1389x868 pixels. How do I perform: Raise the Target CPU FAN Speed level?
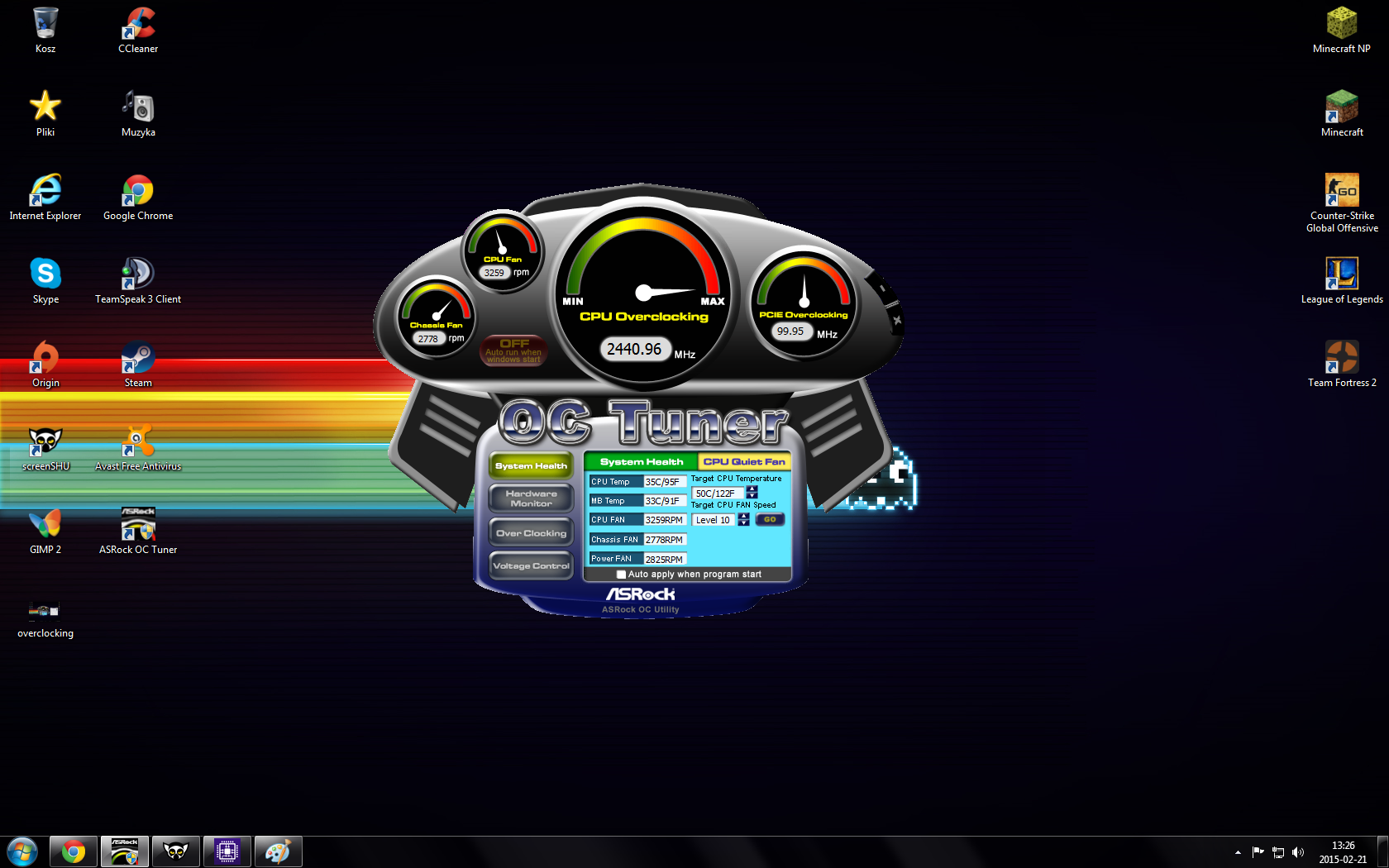click(x=744, y=516)
